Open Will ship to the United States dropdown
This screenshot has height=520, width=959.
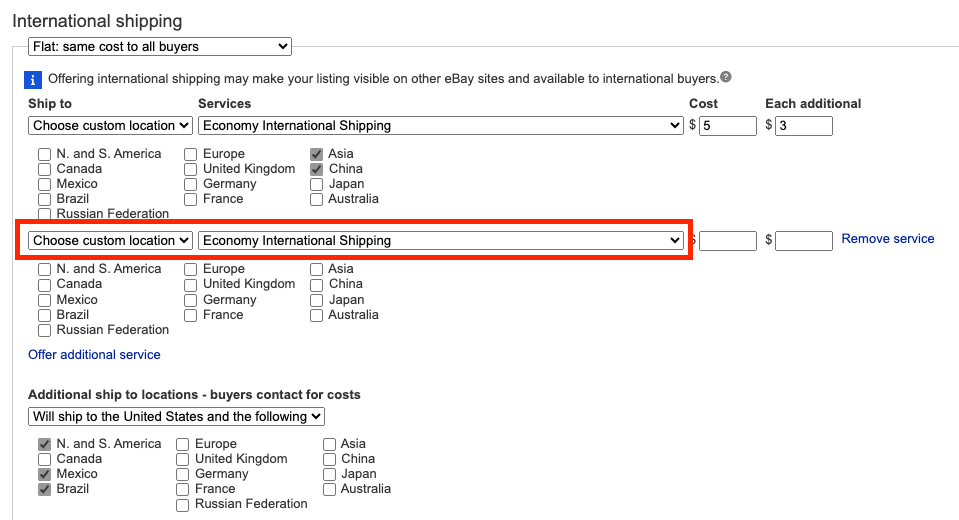point(176,417)
